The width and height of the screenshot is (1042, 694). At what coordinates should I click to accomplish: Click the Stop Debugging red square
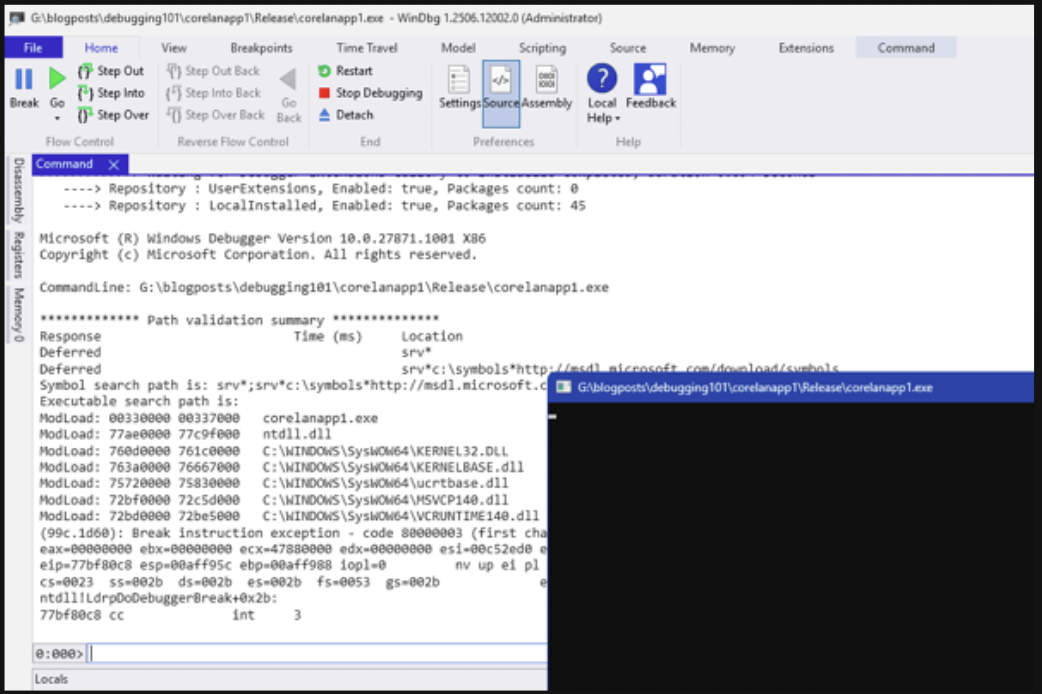pos(324,93)
